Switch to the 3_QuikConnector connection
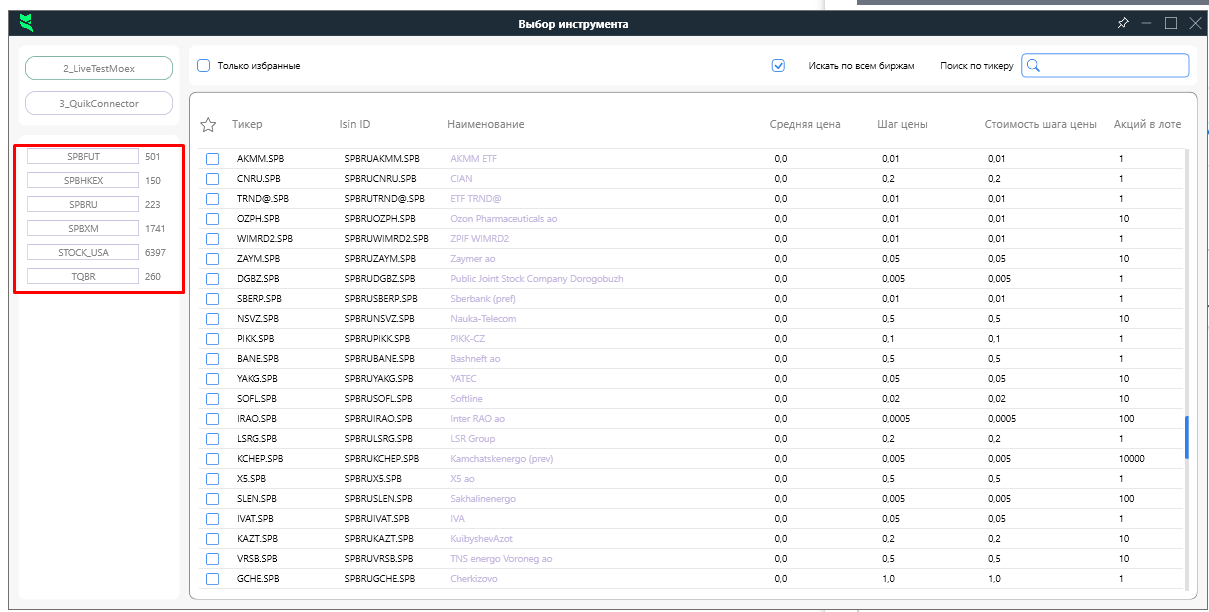 (x=98, y=104)
